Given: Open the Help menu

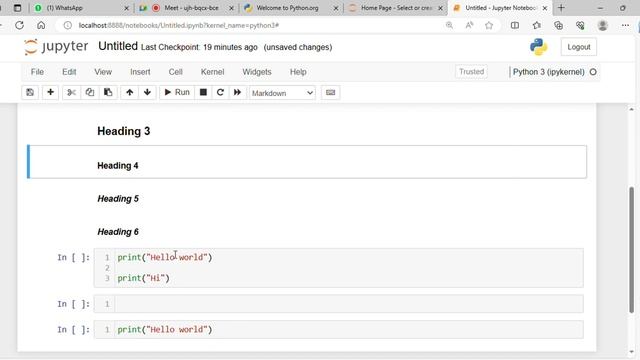Looking at the screenshot, I should coord(298,72).
